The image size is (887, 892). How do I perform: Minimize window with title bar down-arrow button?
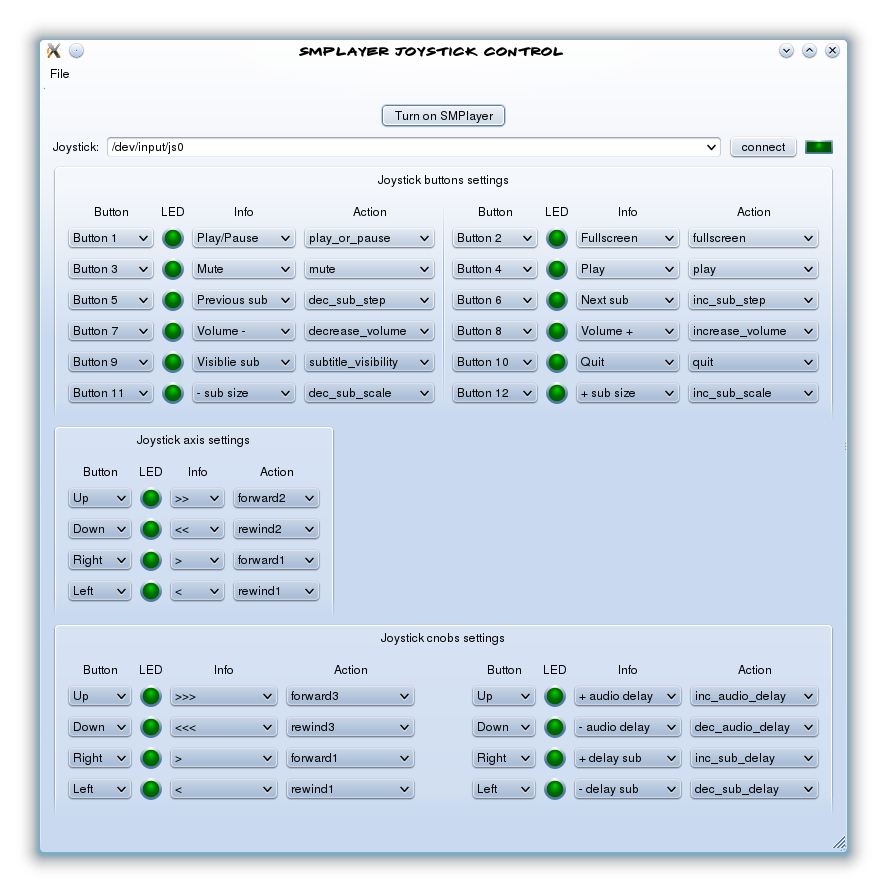(786, 51)
